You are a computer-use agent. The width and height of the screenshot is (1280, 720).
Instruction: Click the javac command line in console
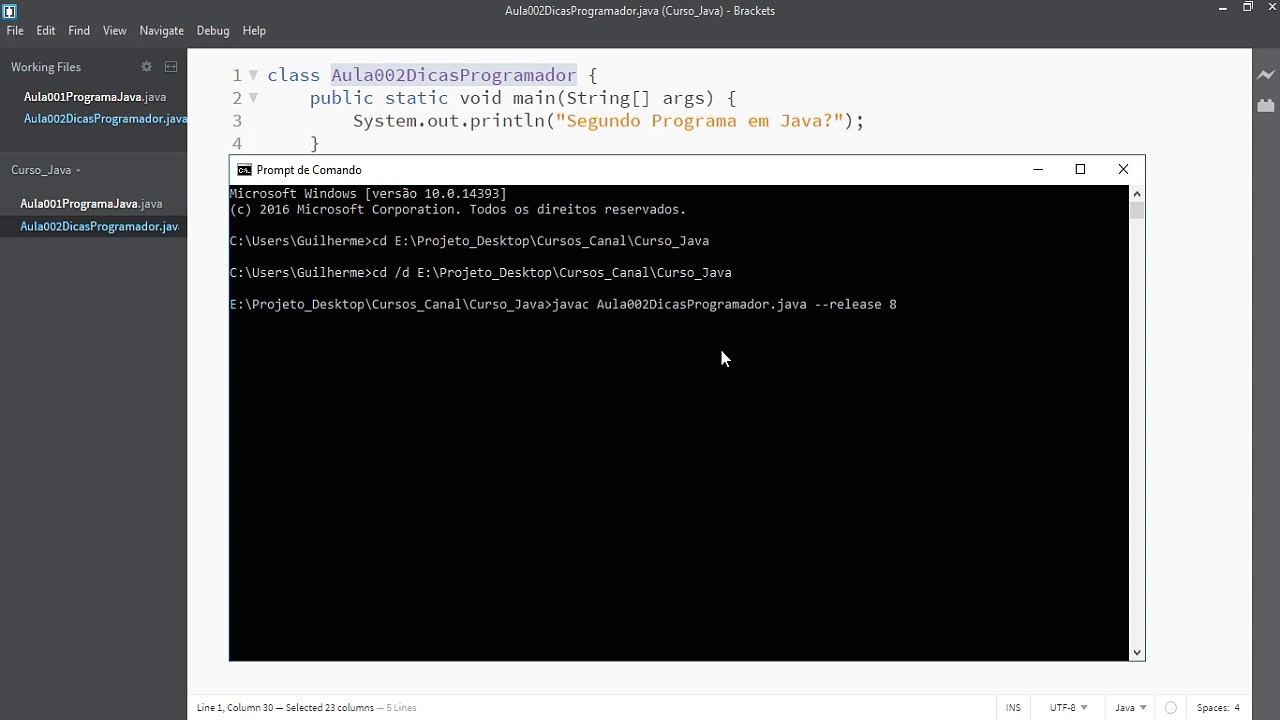tap(563, 304)
